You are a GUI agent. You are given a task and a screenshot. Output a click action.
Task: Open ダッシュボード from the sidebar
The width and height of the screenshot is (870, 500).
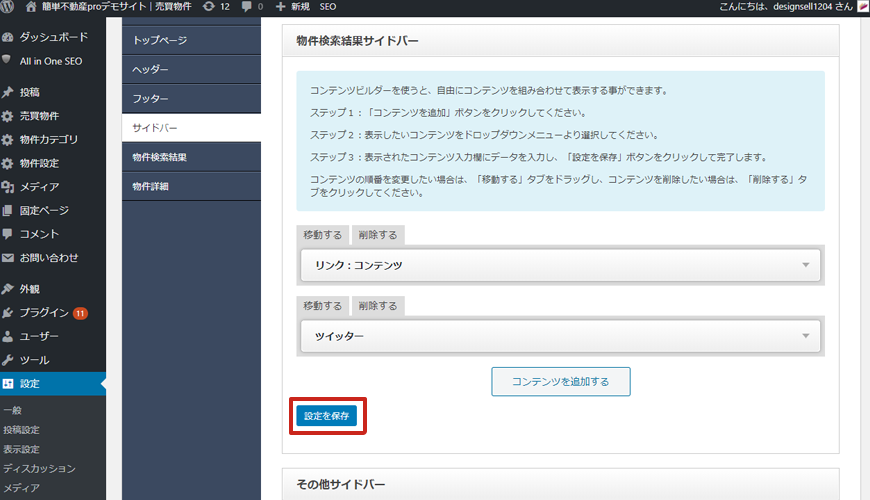pyautogui.click(x=48, y=37)
